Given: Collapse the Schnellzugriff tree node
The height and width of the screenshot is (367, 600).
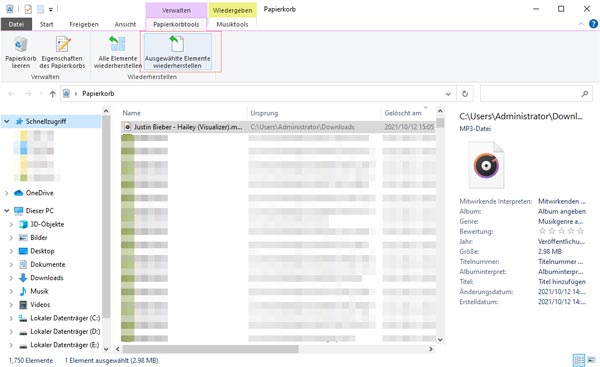Looking at the screenshot, I should (7, 122).
